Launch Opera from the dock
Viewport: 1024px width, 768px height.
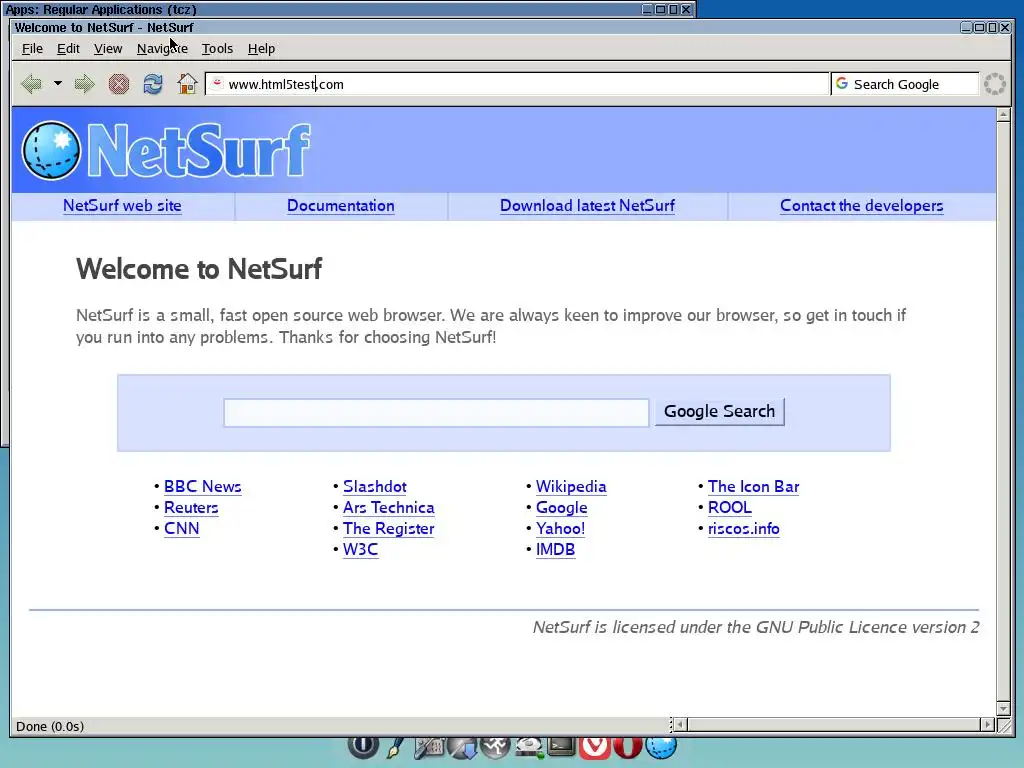coord(628,747)
